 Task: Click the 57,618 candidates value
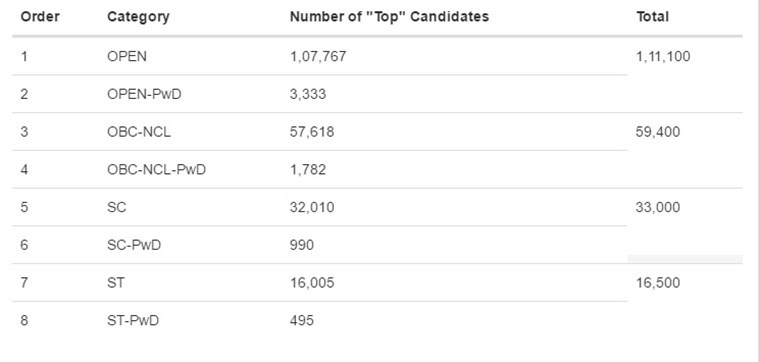point(312,132)
